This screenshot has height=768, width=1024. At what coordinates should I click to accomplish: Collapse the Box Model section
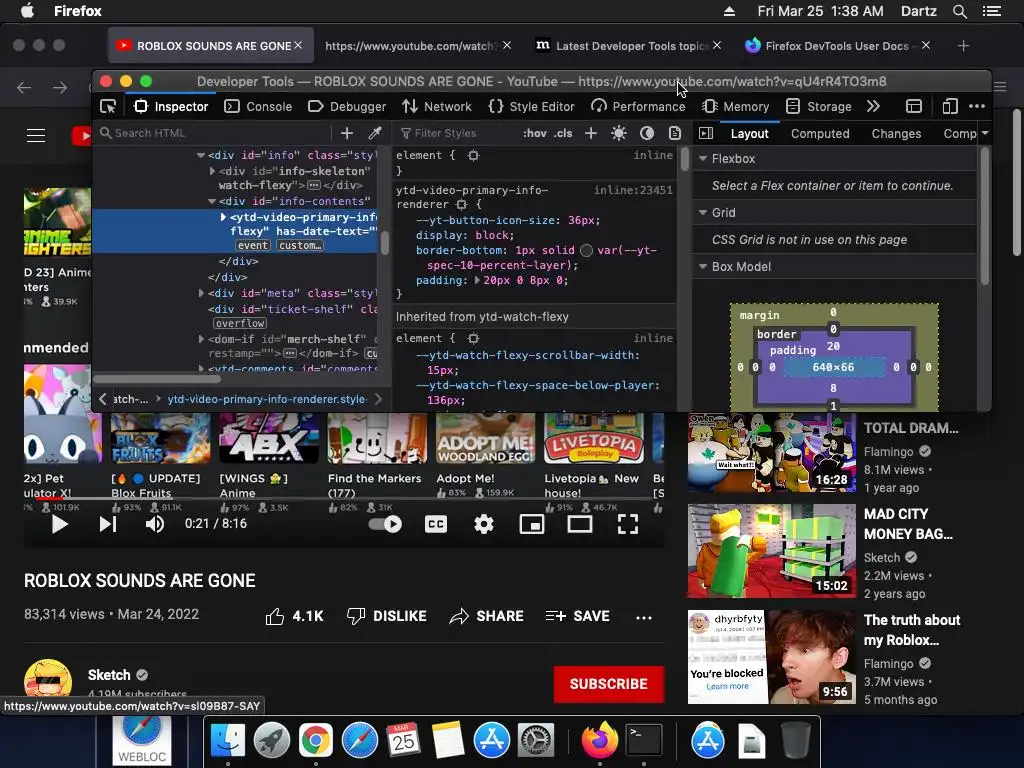[x=703, y=266]
